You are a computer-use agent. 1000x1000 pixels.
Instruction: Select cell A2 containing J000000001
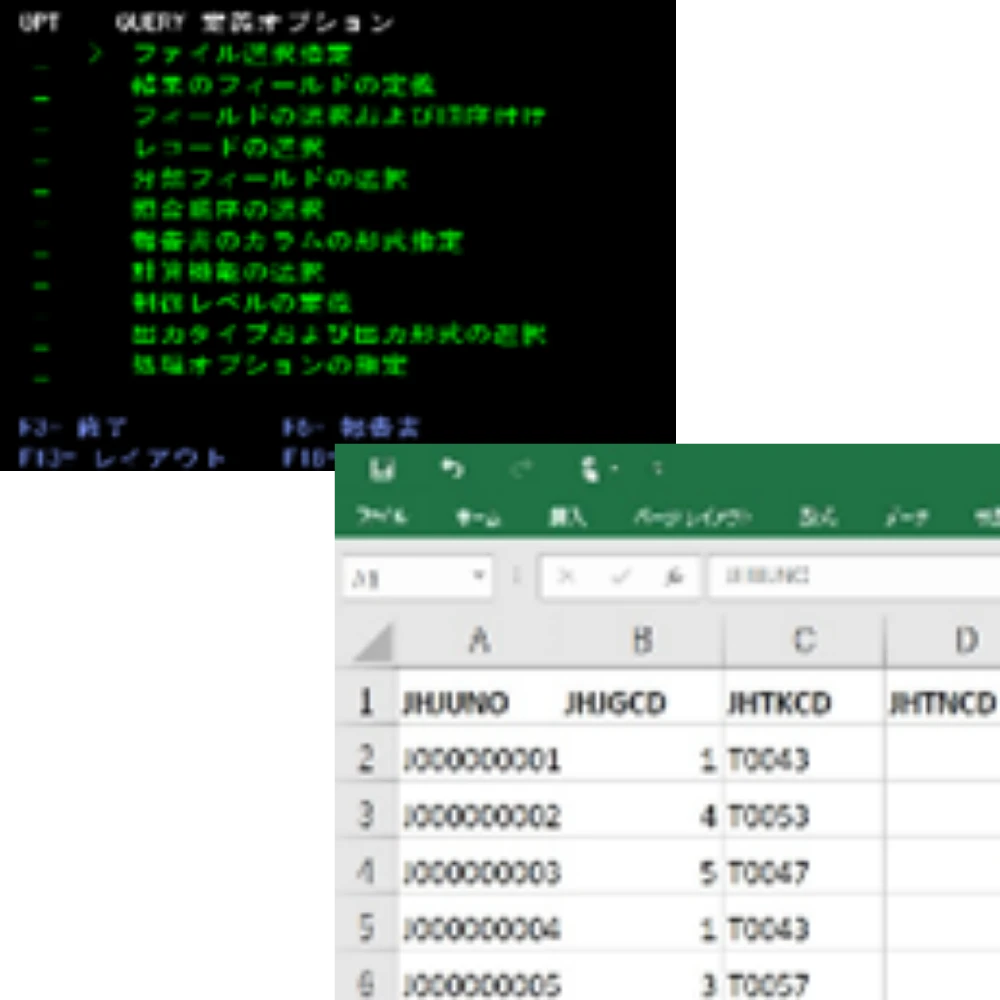(480, 758)
